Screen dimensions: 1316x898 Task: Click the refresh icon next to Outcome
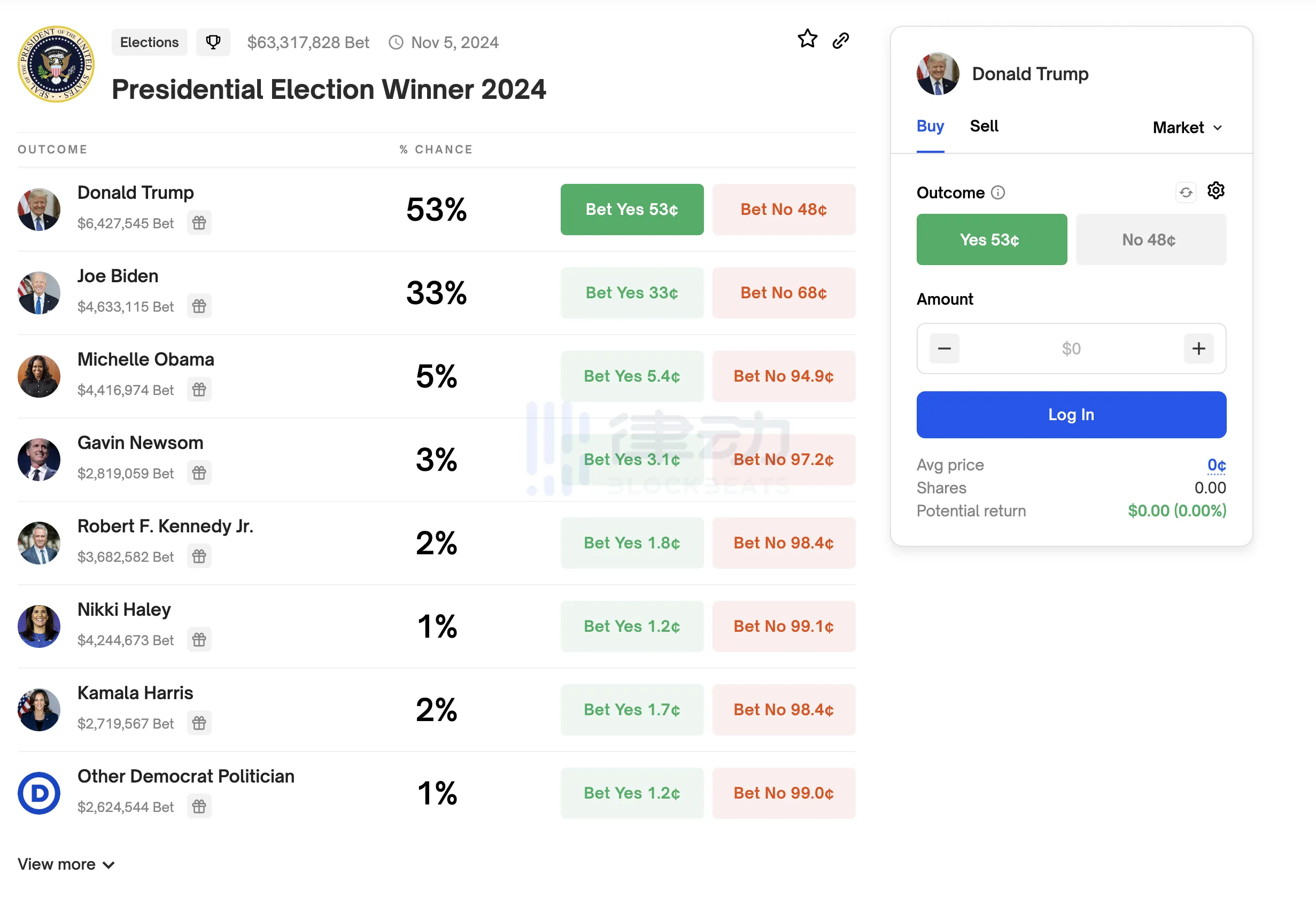click(1183, 192)
